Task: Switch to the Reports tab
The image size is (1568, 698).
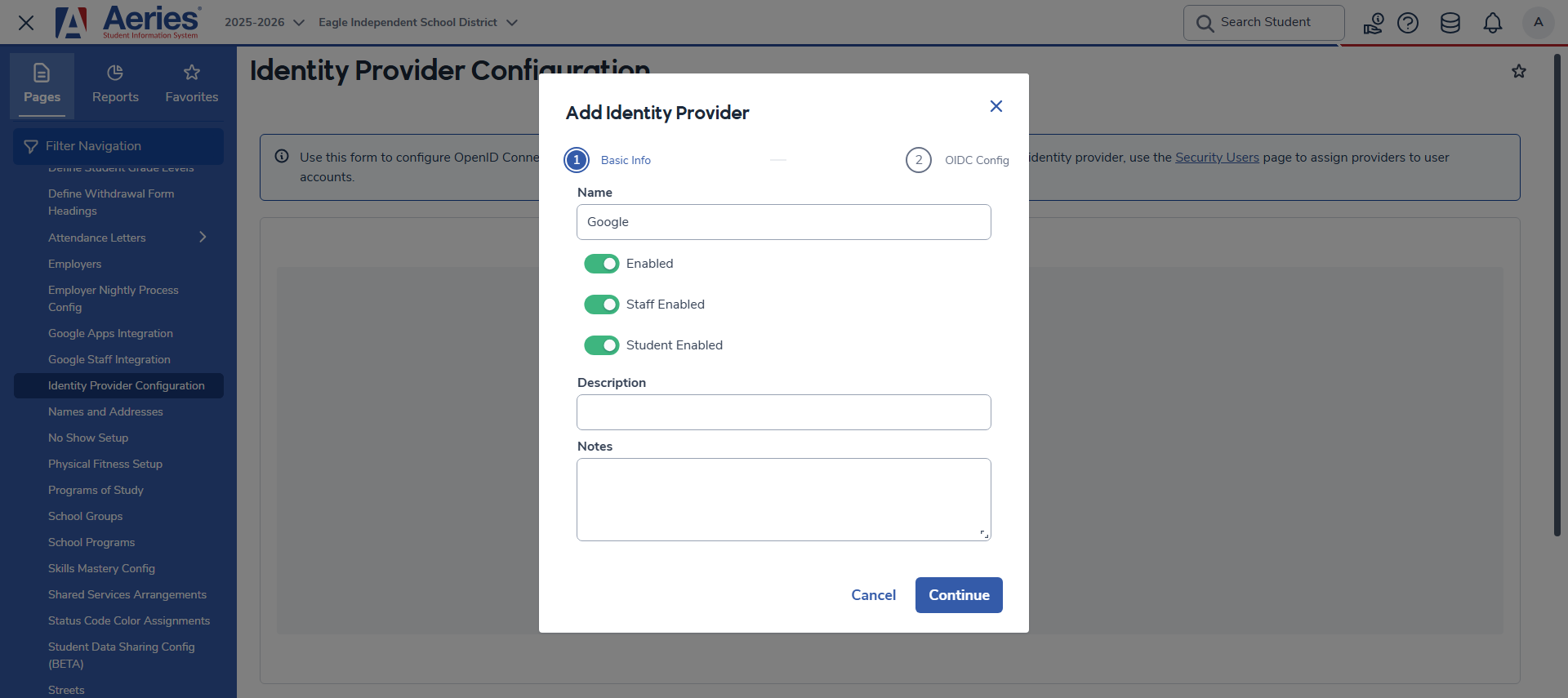Action: click(x=114, y=84)
